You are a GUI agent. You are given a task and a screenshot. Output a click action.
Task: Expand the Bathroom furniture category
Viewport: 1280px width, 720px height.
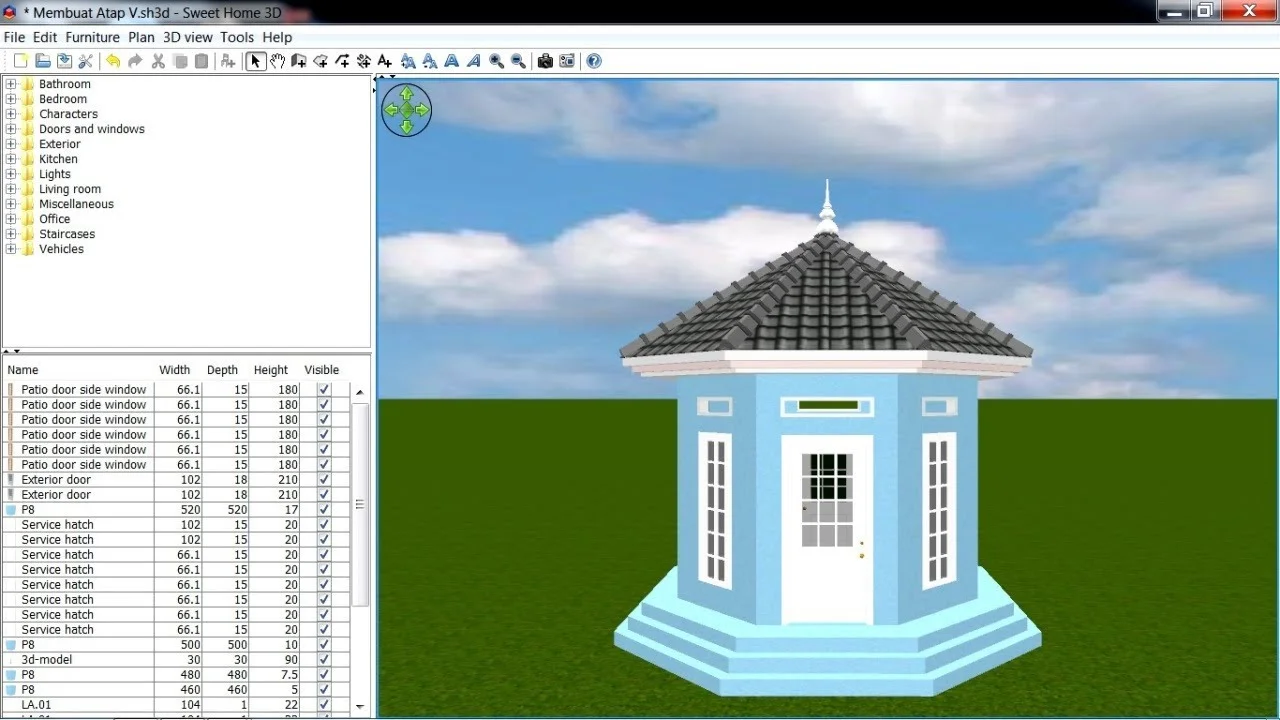click(11, 84)
